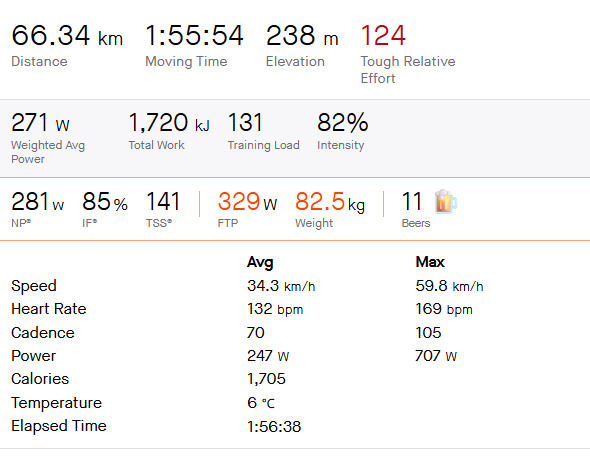Click the 271 W weighted avg power
590x456 pixels.
(40, 123)
